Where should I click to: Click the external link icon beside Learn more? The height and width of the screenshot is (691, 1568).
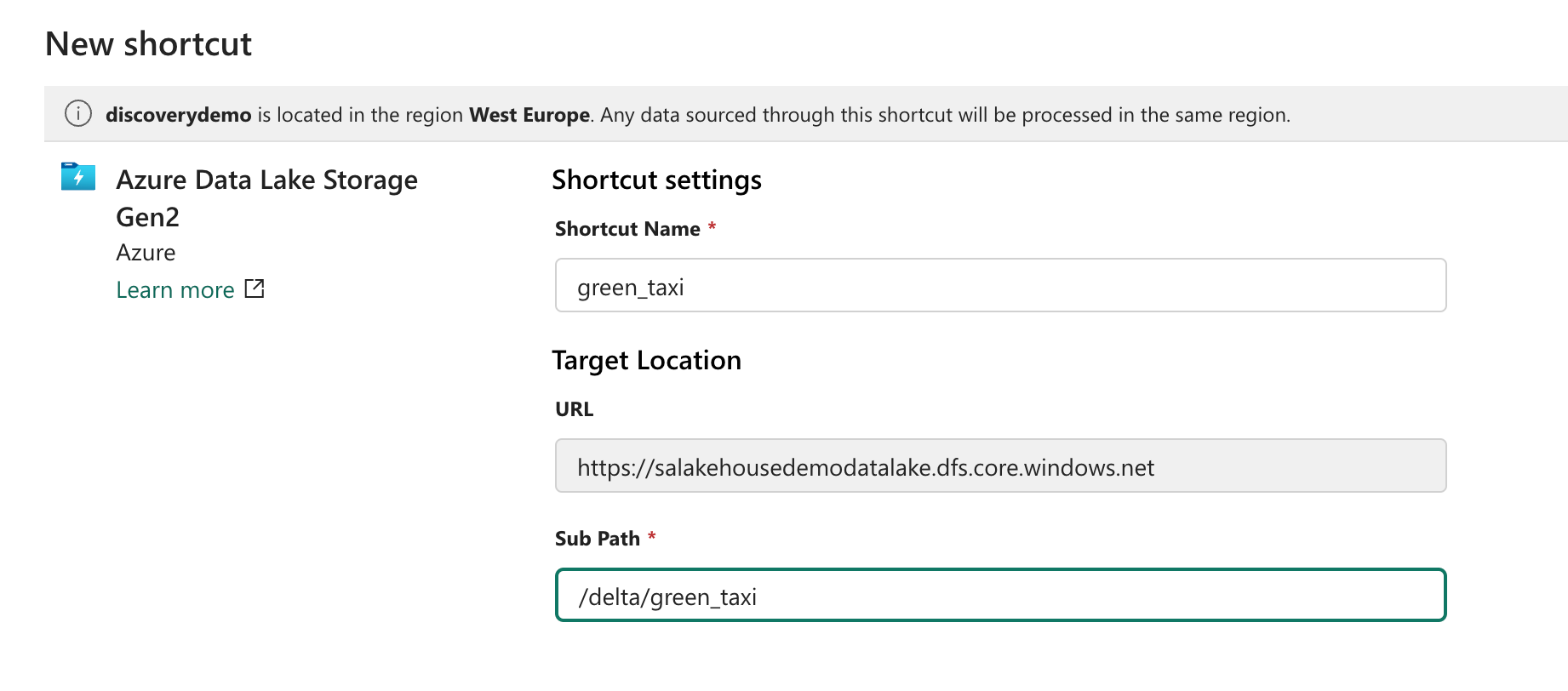[255, 289]
